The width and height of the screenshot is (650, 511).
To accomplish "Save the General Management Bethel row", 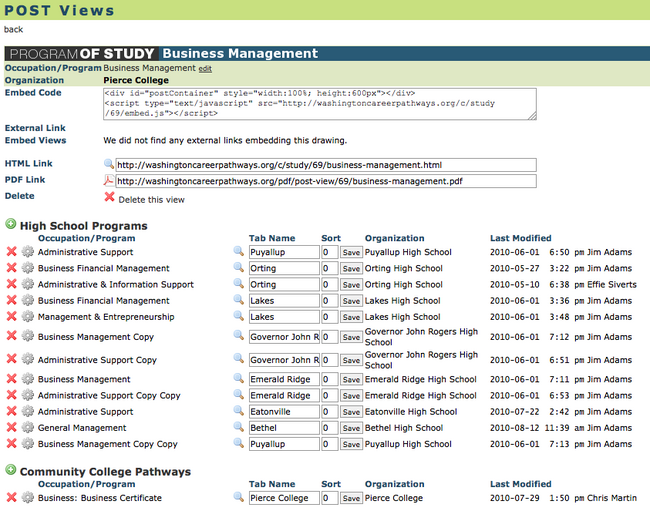I will click(x=351, y=428).
